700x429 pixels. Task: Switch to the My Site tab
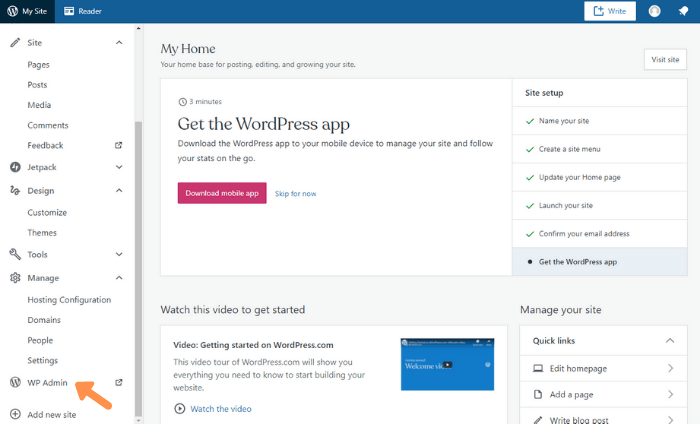click(27, 11)
